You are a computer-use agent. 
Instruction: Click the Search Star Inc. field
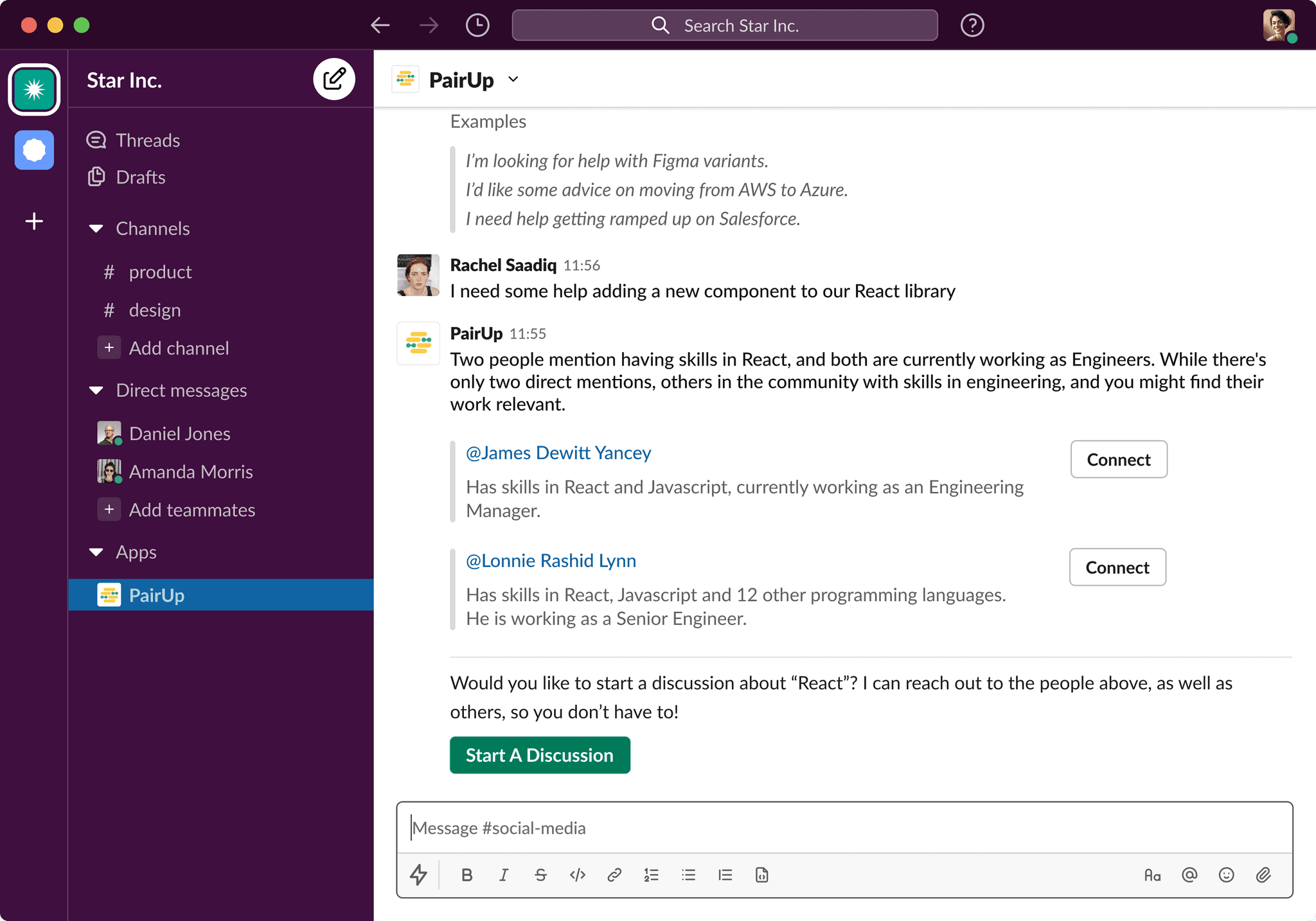click(725, 26)
